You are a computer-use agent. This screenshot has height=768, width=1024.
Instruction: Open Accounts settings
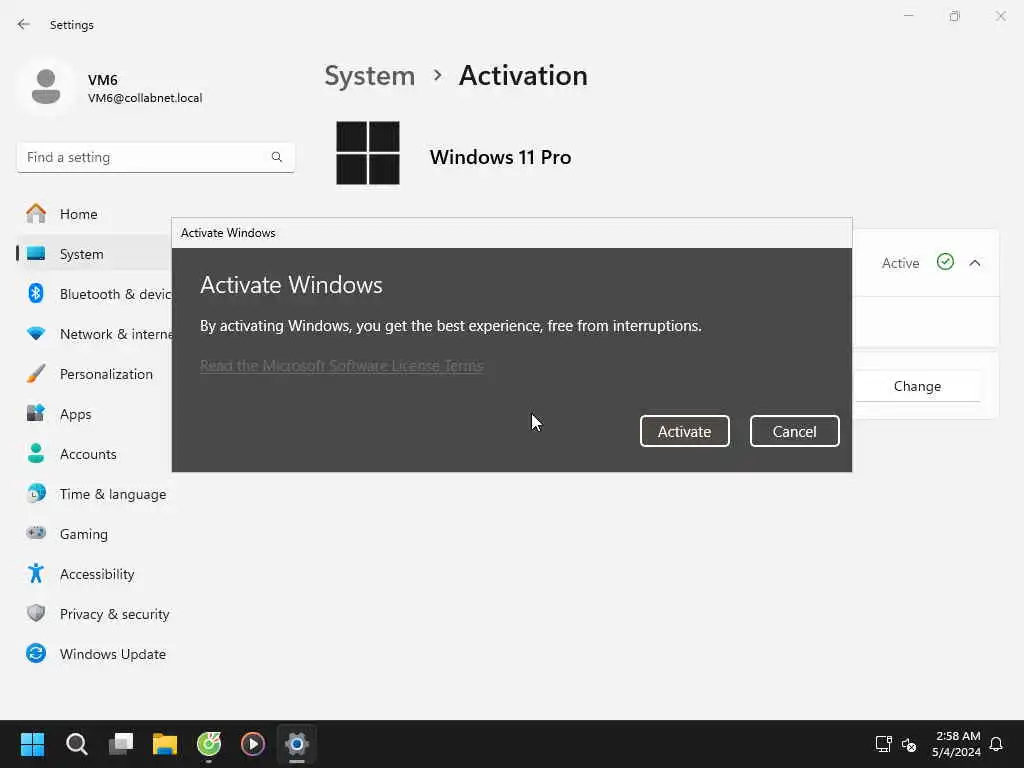pyautogui.click(x=95, y=454)
